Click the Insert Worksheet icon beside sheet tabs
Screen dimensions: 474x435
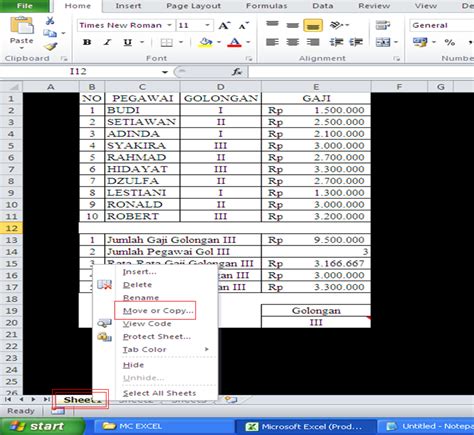[231, 400]
